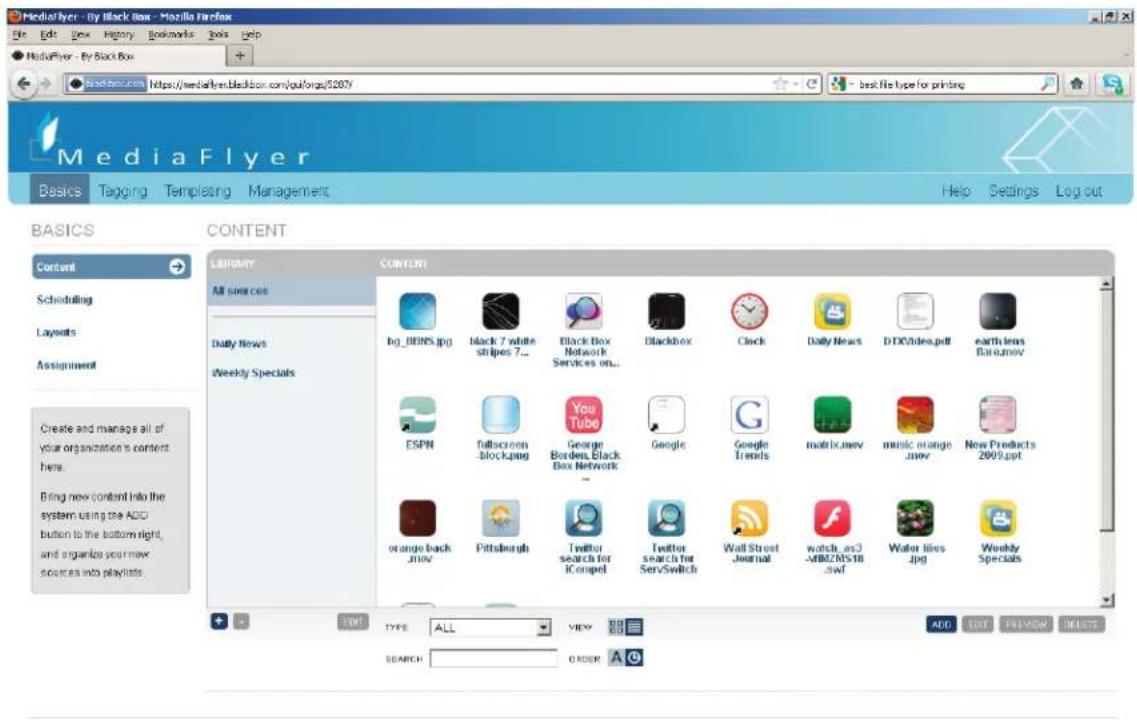Open the Basics tab
This screenshot has height=720, width=1137.
click(x=59, y=191)
